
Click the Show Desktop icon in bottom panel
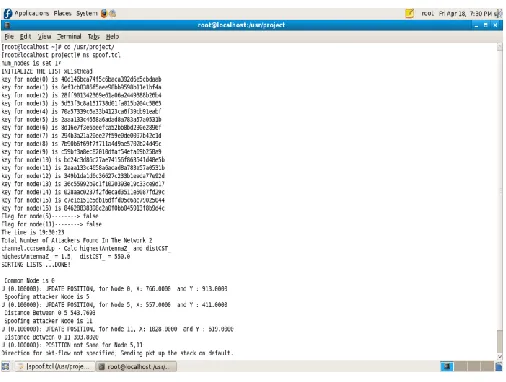click(x=6, y=367)
